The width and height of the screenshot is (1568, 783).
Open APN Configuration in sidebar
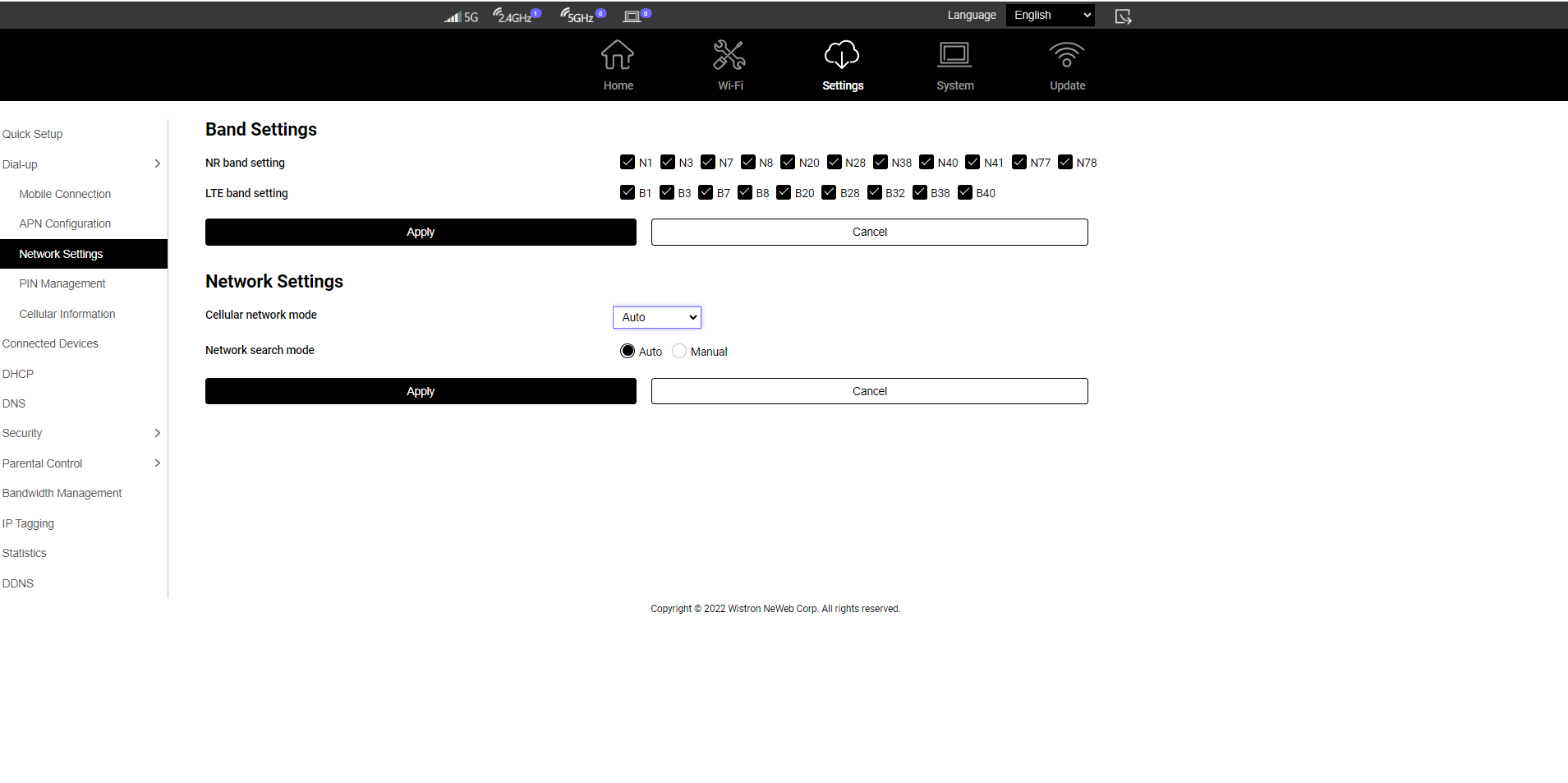tap(65, 223)
